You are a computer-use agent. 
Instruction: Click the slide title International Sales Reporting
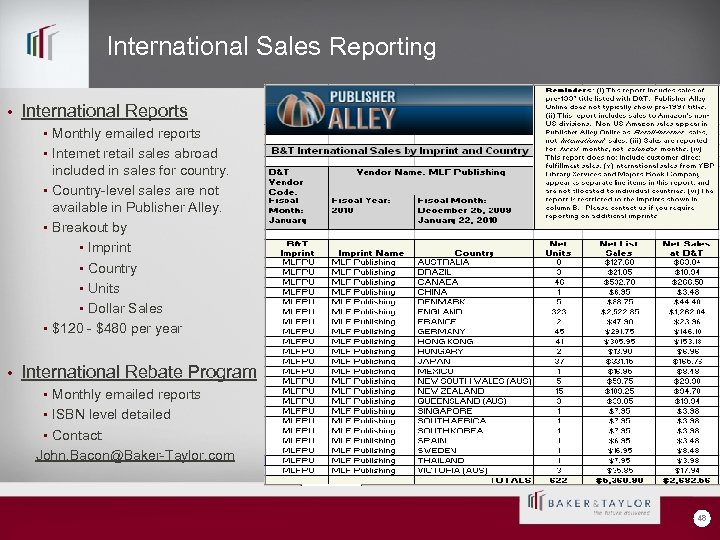point(271,47)
